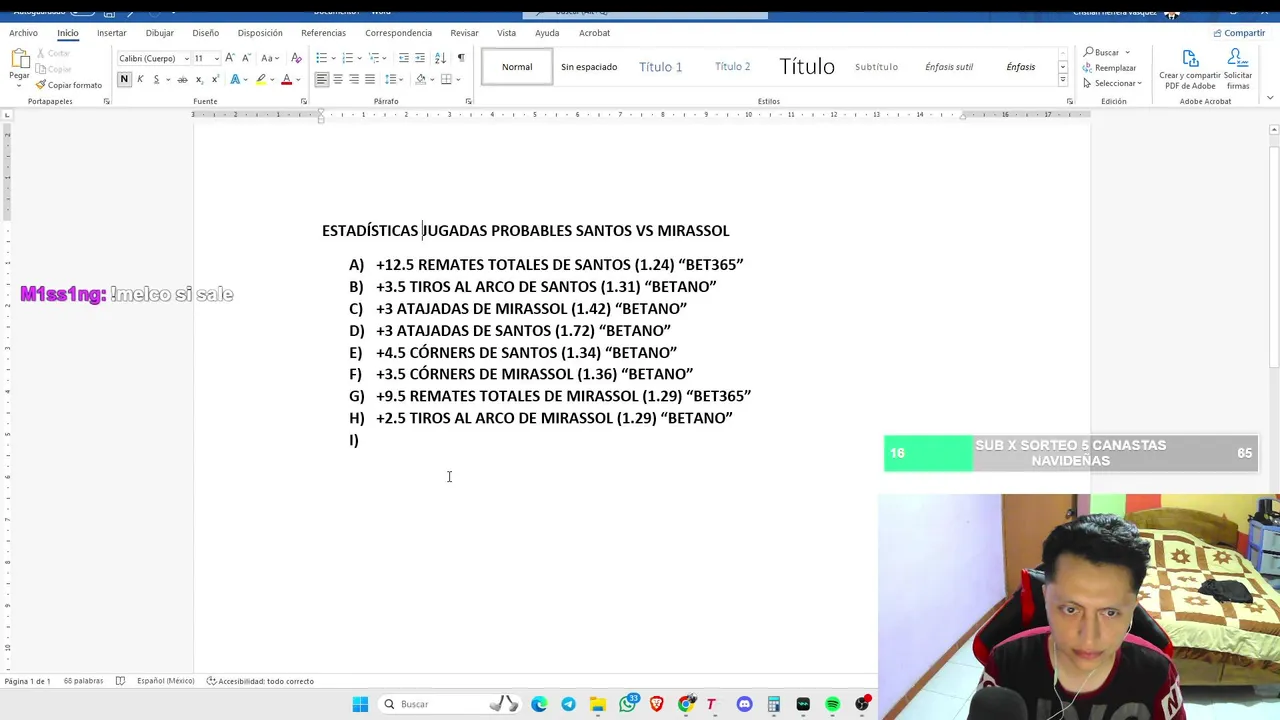The height and width of the screenshot is (720, 1280).
Task: Switch to the Acrobat tab
Action: [x=594, y=33]
